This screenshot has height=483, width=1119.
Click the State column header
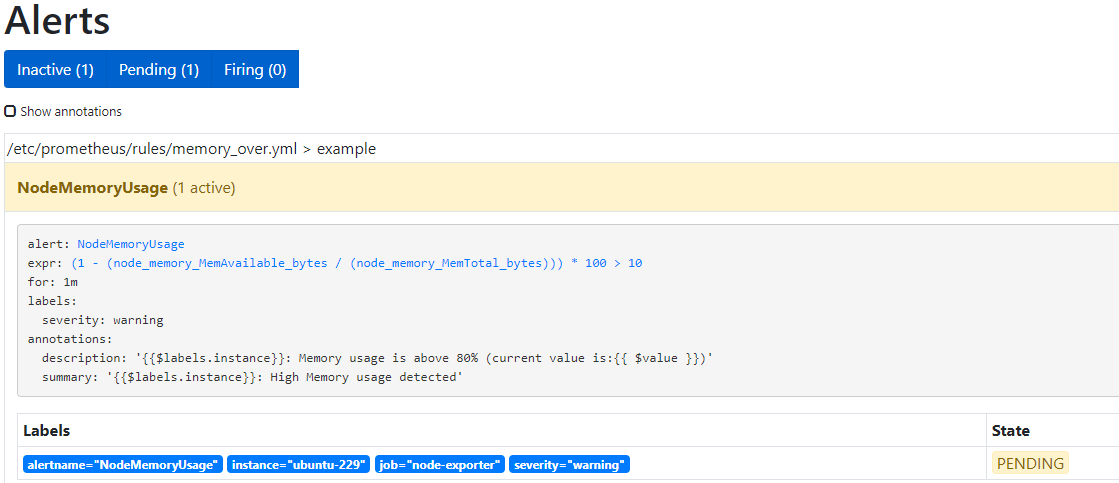[x=1010, y=431]
